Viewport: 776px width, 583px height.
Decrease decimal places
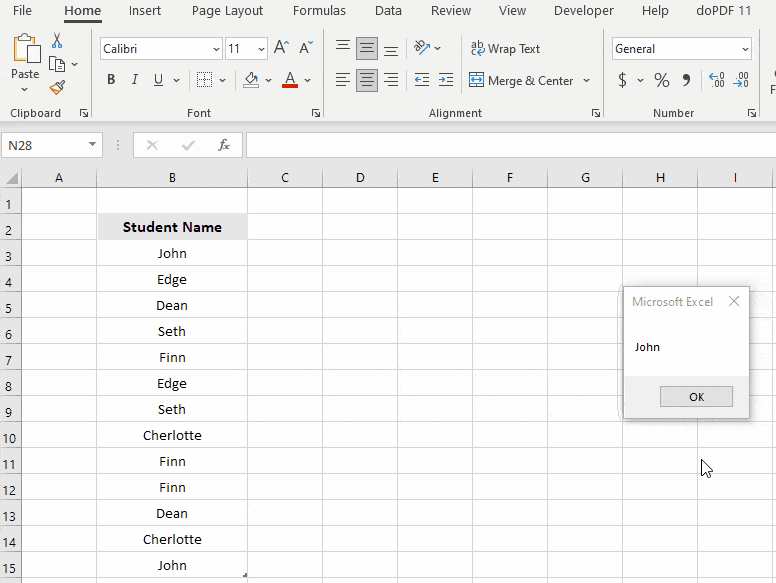741,80
